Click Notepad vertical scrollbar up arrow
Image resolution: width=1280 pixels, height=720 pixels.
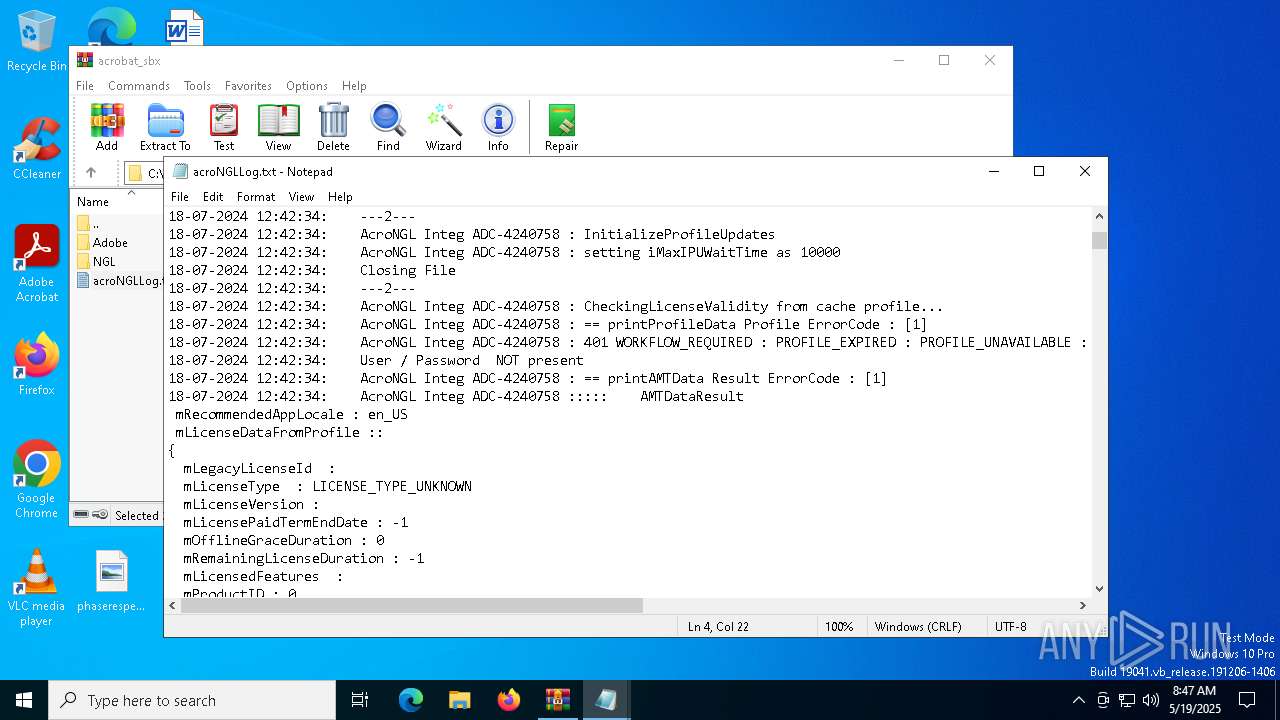[x=1099, y=216]
